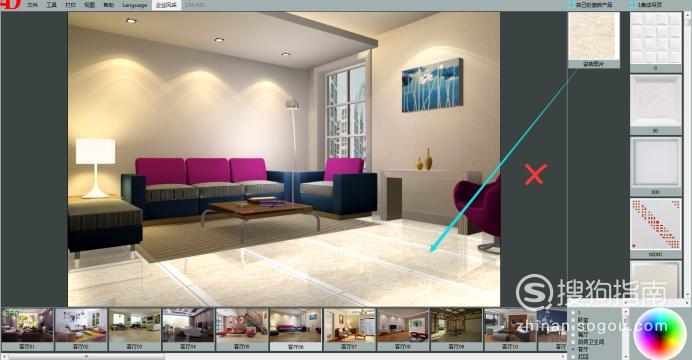The image size is (692, 360).
Task: Open the Language menu
Action: coord(135,5)
